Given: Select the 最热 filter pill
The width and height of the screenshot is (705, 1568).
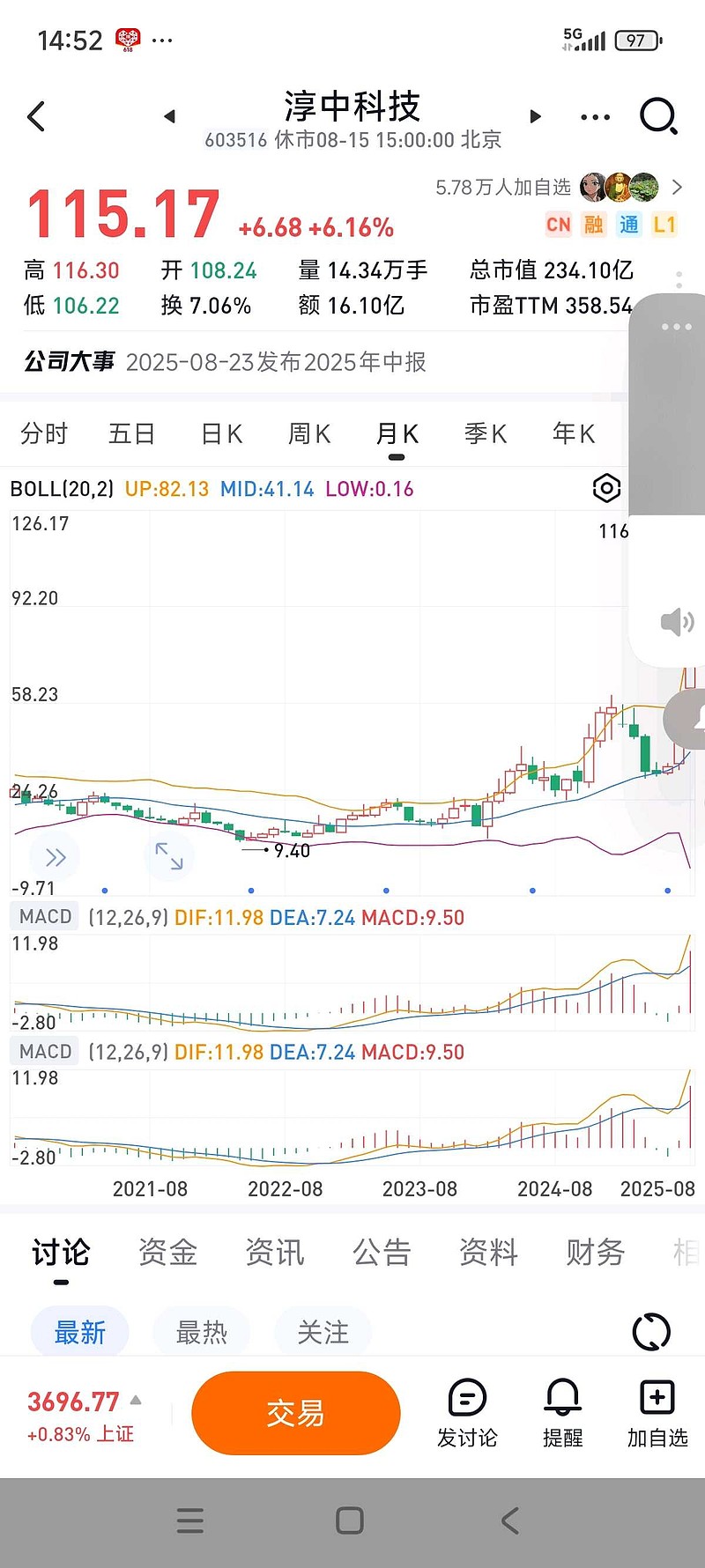Looking at the screenshot, I should 202,1332.
